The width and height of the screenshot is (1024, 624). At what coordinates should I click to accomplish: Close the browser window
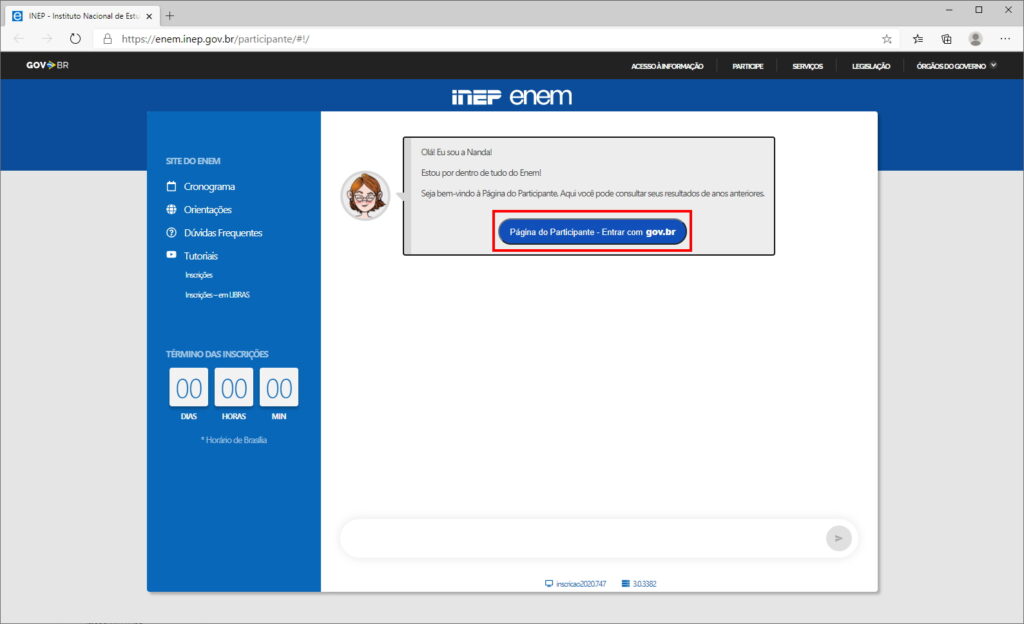tap(1008, 10)
